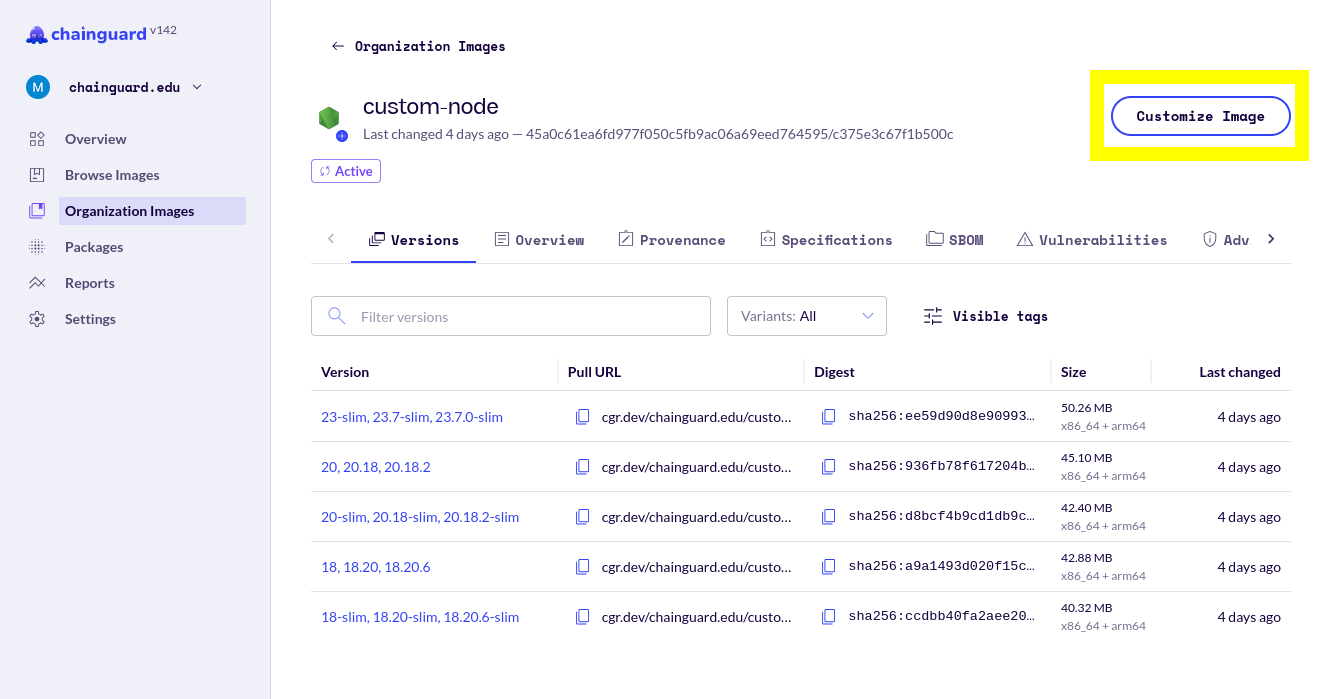Open the Visible tags settings

click(986, 316)
